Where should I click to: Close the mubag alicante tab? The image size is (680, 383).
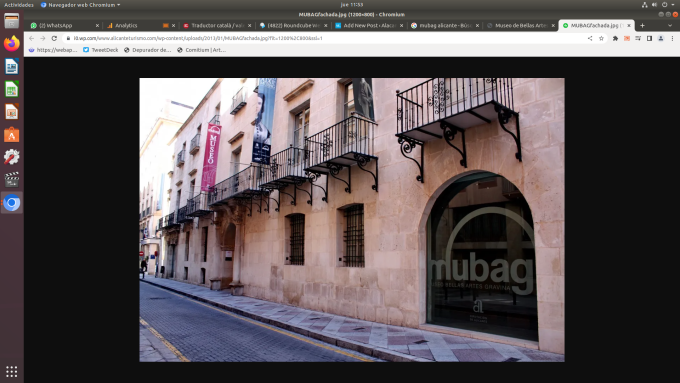[x=477, y=26]
